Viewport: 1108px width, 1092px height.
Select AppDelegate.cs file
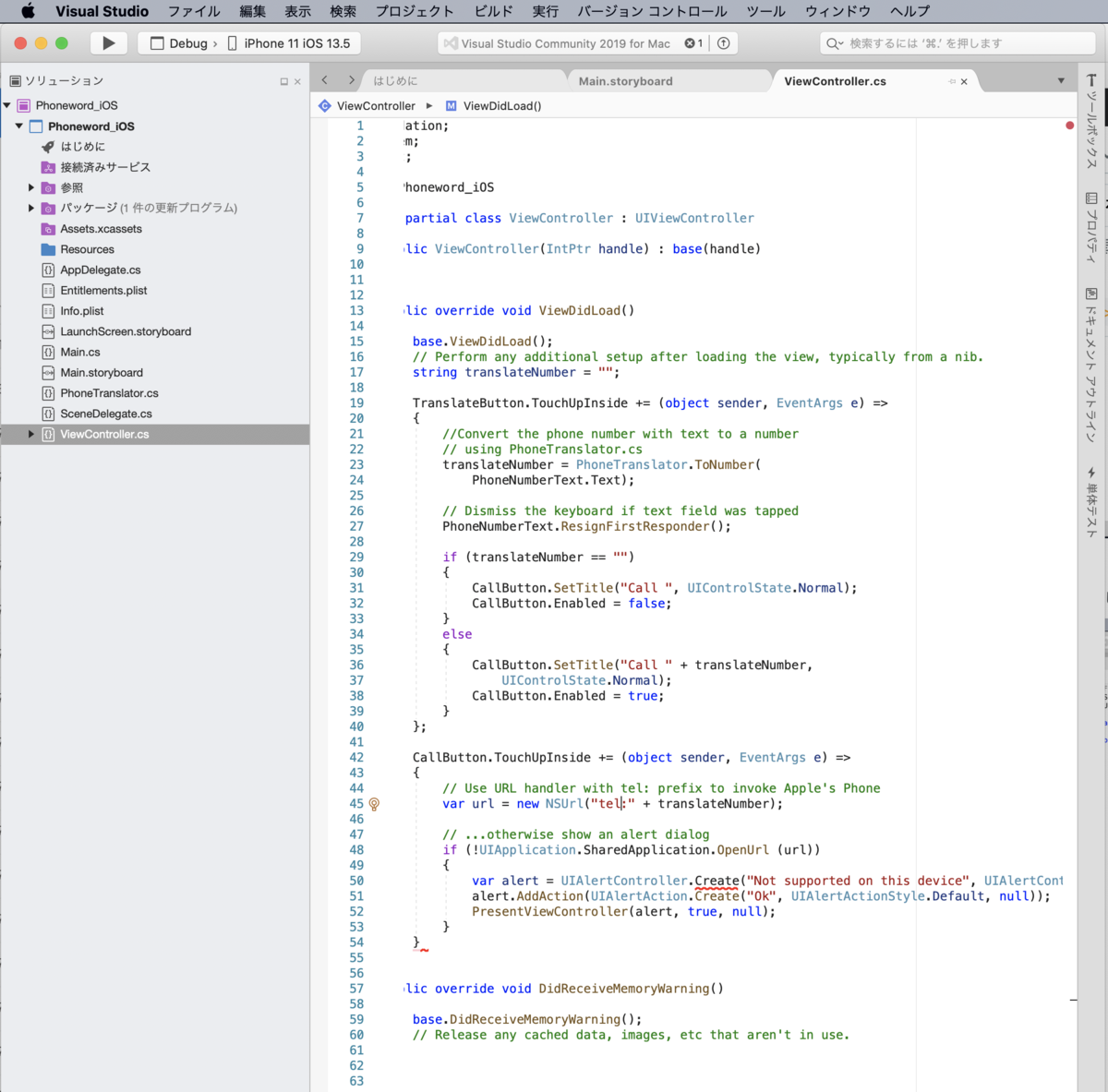[x=100, y=270]
